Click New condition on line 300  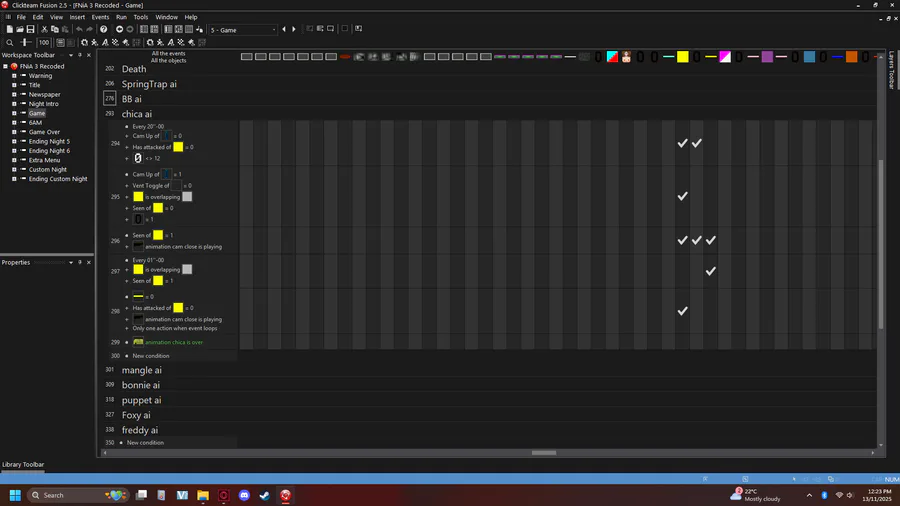(151, 356)
